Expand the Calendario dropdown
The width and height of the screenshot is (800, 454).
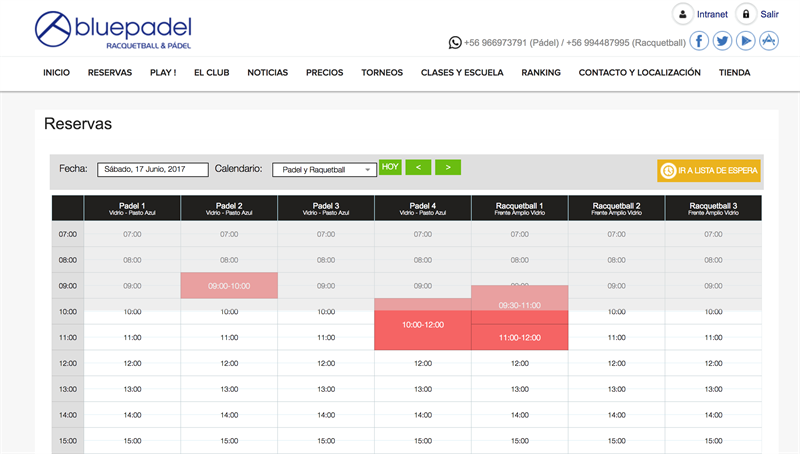coord(324,170)
